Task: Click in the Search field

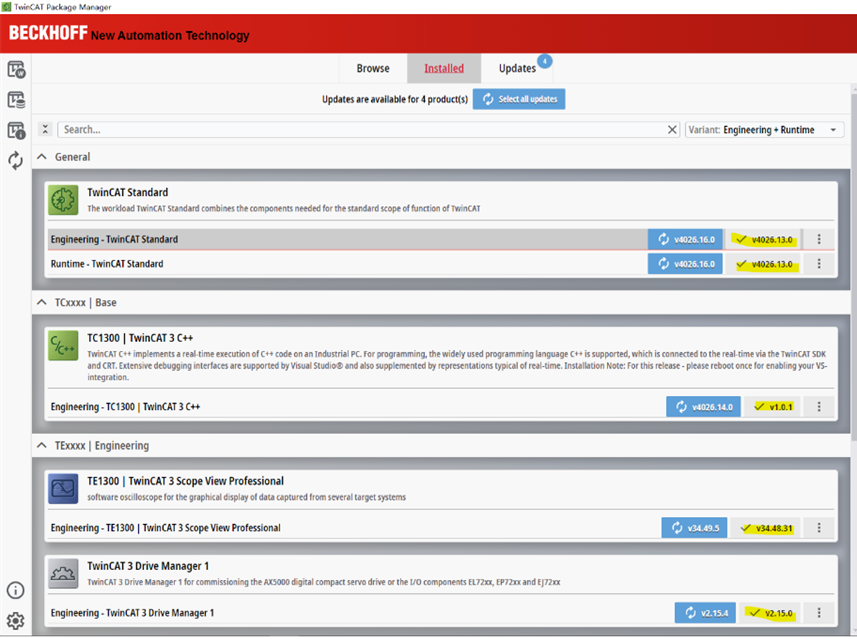Action: (360, 130)
